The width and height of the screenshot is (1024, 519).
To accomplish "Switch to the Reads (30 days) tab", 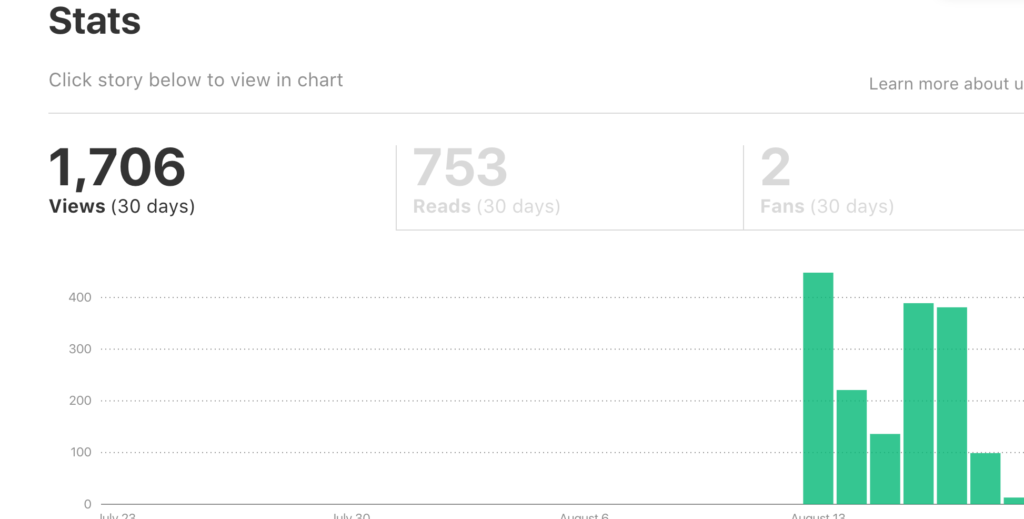I will [486, 182].
